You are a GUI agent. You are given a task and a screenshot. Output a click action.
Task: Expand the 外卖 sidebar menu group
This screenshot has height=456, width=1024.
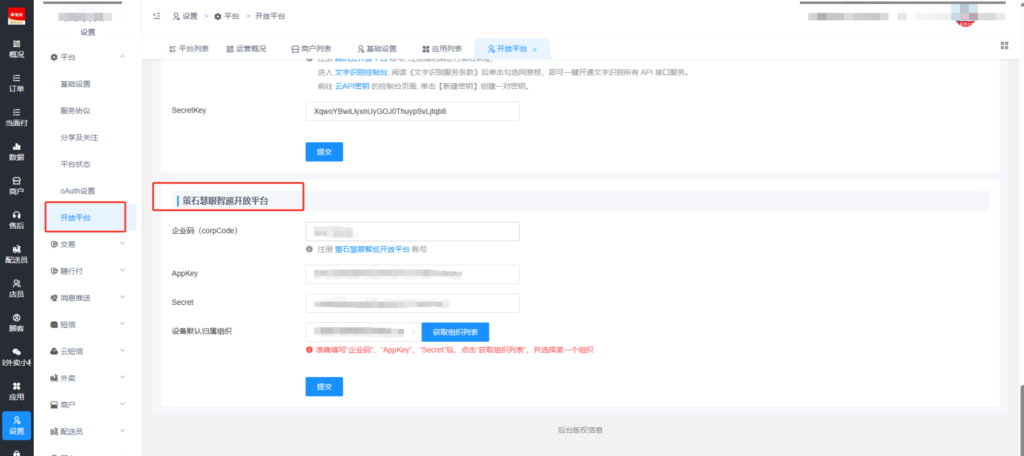(123, 378)
